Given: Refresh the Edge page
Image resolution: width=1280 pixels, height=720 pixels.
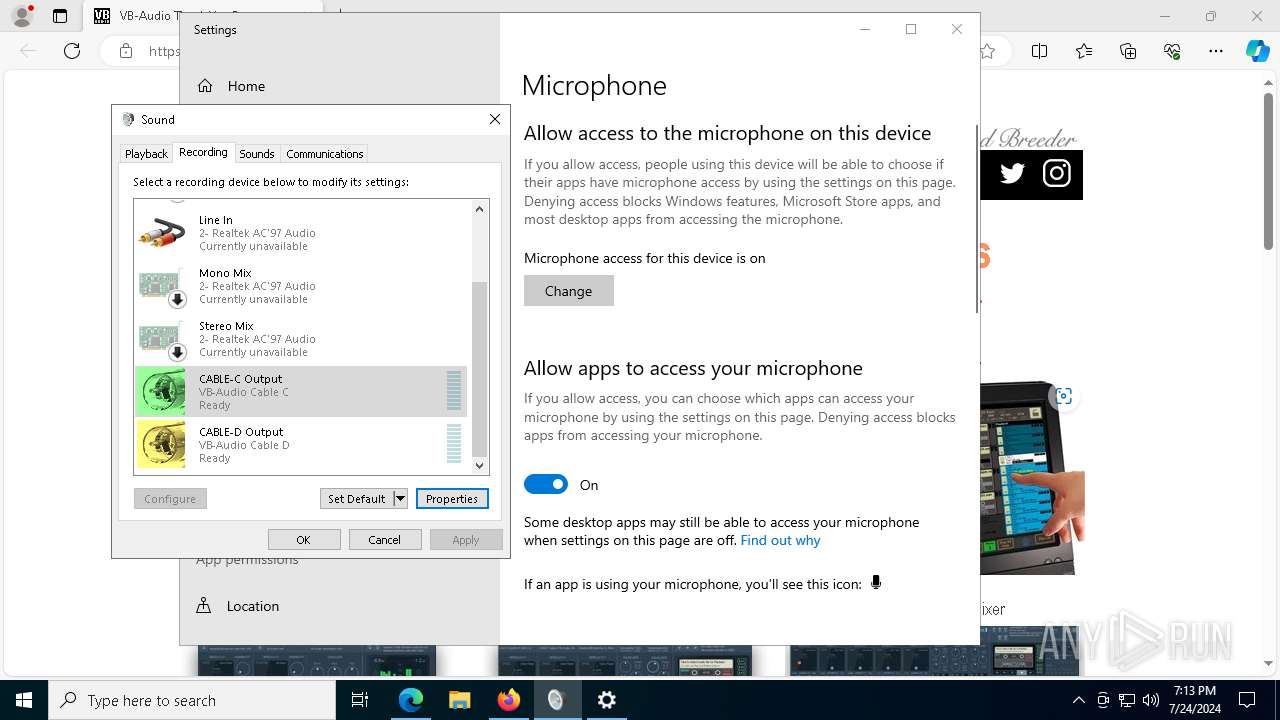Looking at the screenshot, I should point(72,51).
